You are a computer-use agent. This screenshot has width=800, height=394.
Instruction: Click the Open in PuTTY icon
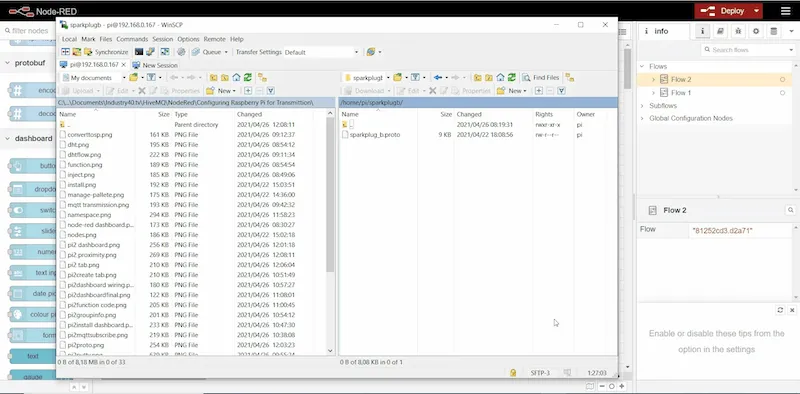[x=150, y=52]
